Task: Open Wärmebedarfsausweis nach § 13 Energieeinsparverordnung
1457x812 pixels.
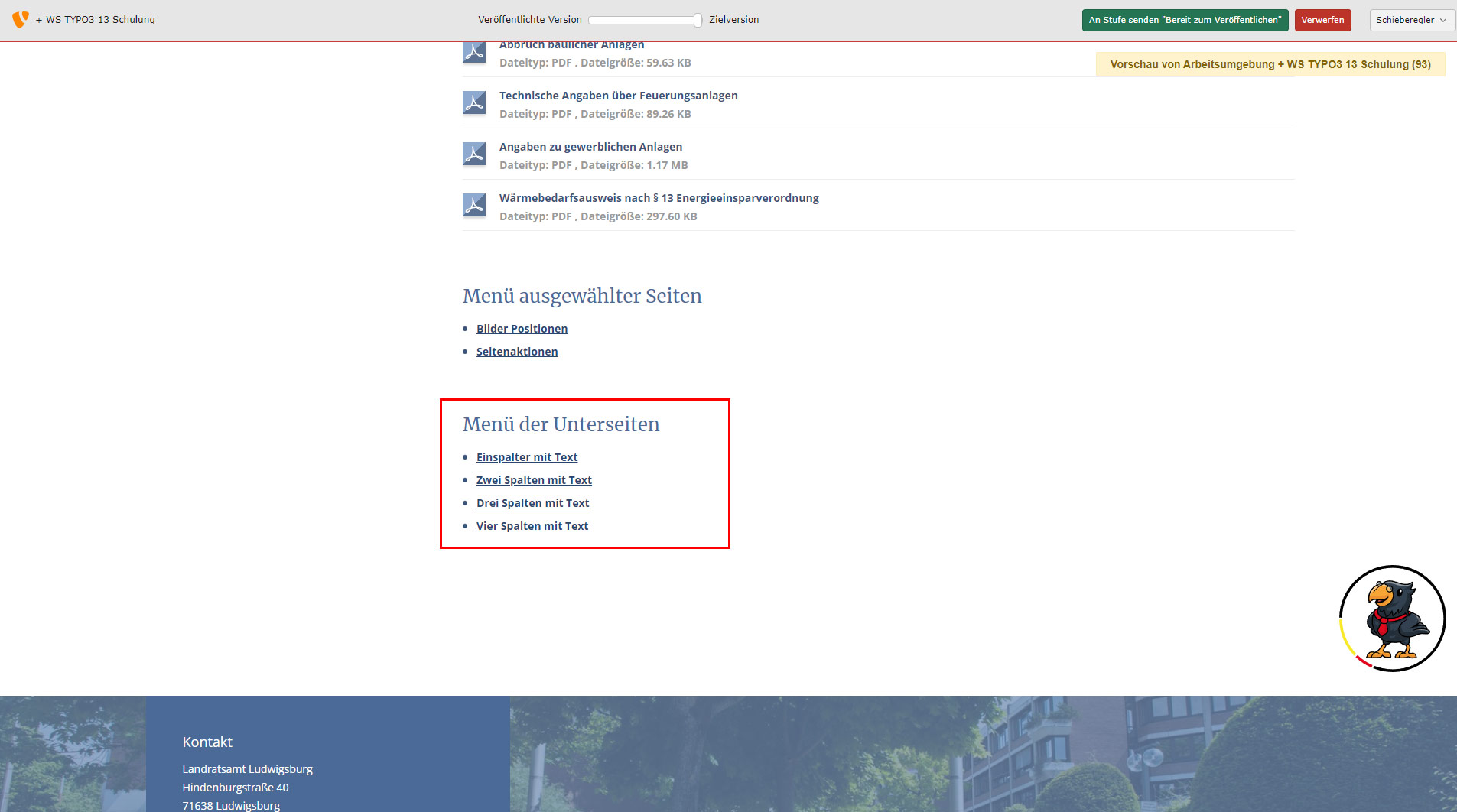Action: (x=659, y=198)
